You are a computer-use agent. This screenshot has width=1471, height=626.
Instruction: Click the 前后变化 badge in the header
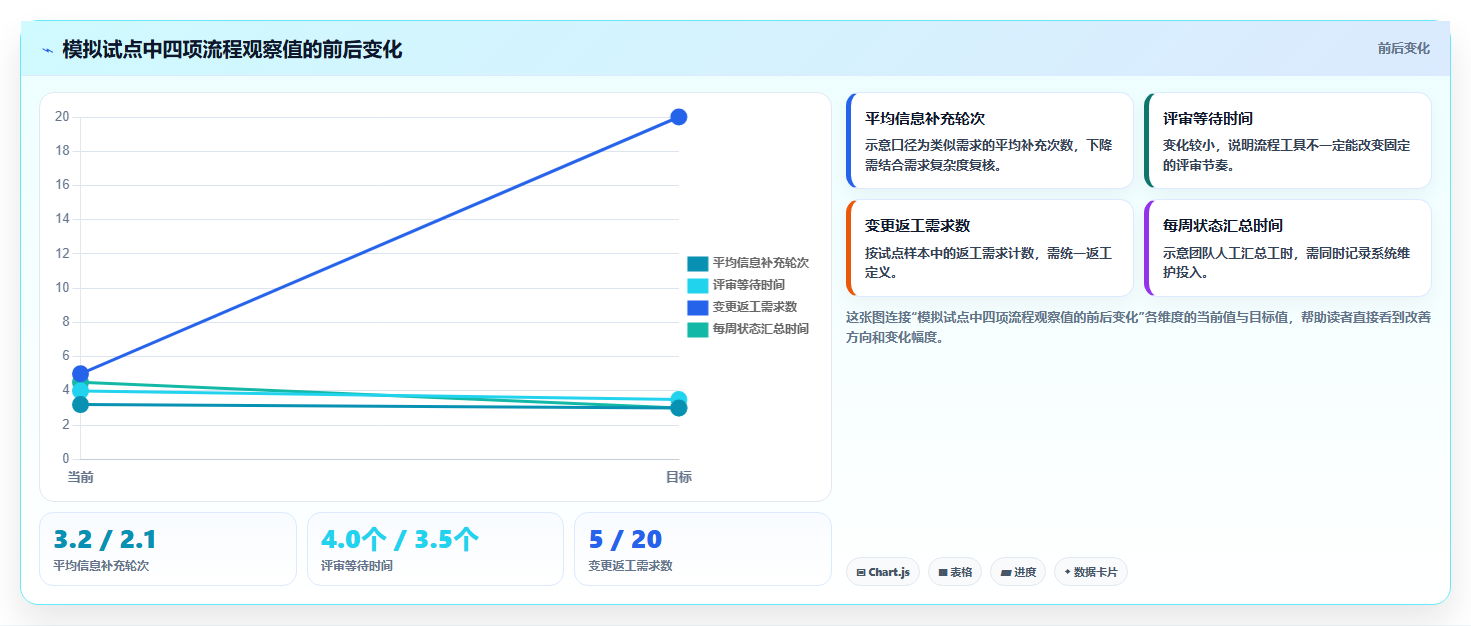coord(1403,48)
